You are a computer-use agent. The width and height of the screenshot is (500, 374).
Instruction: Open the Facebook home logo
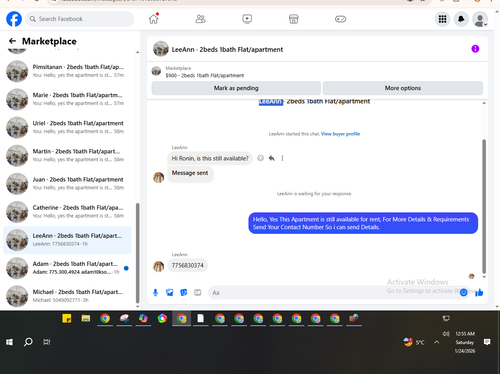point(14,19)
